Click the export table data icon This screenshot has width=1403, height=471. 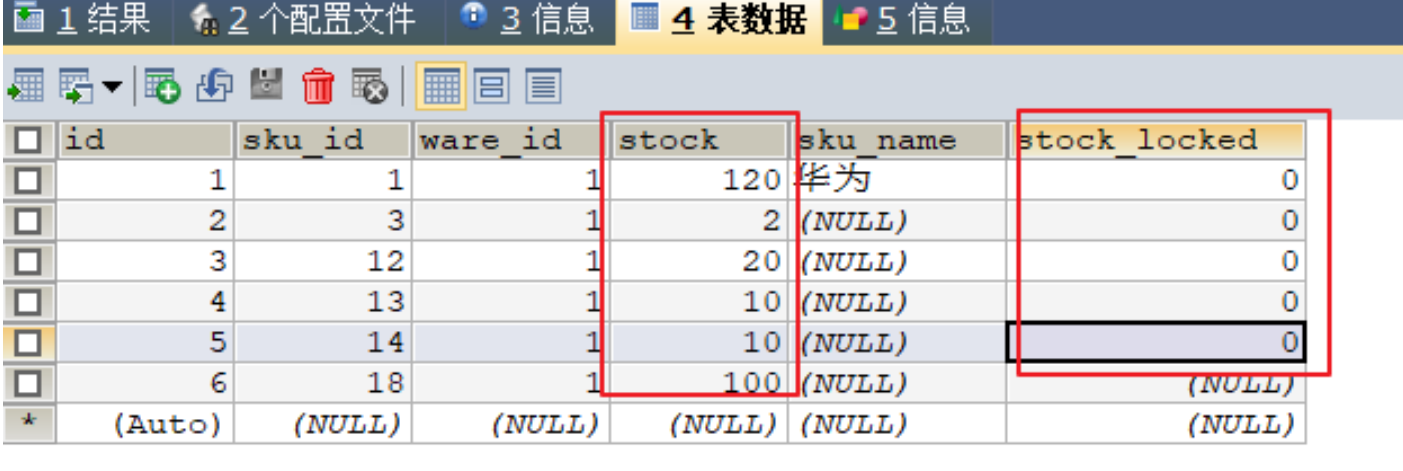point(25,86)
